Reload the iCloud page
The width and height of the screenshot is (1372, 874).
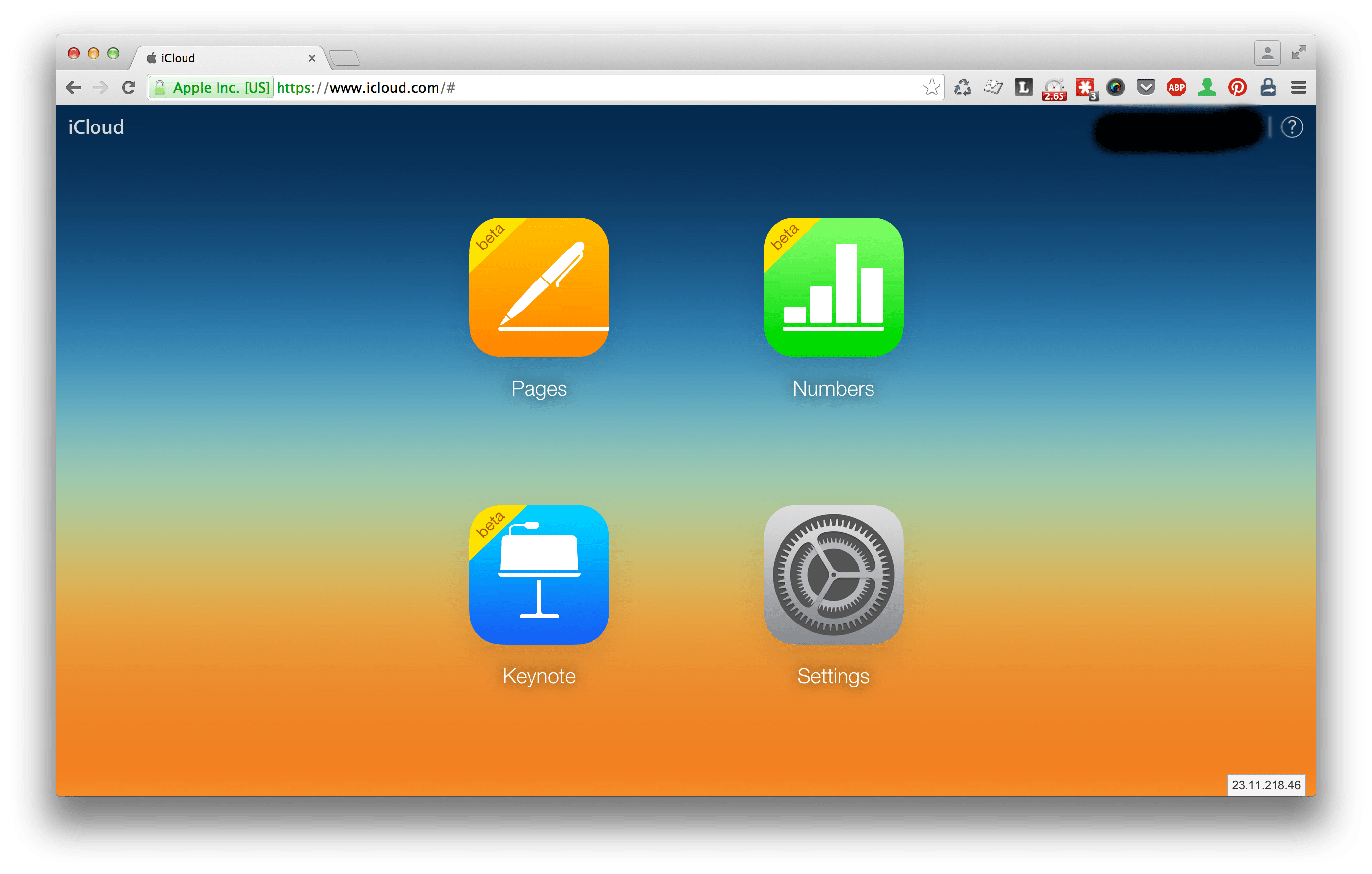[129, 87]
